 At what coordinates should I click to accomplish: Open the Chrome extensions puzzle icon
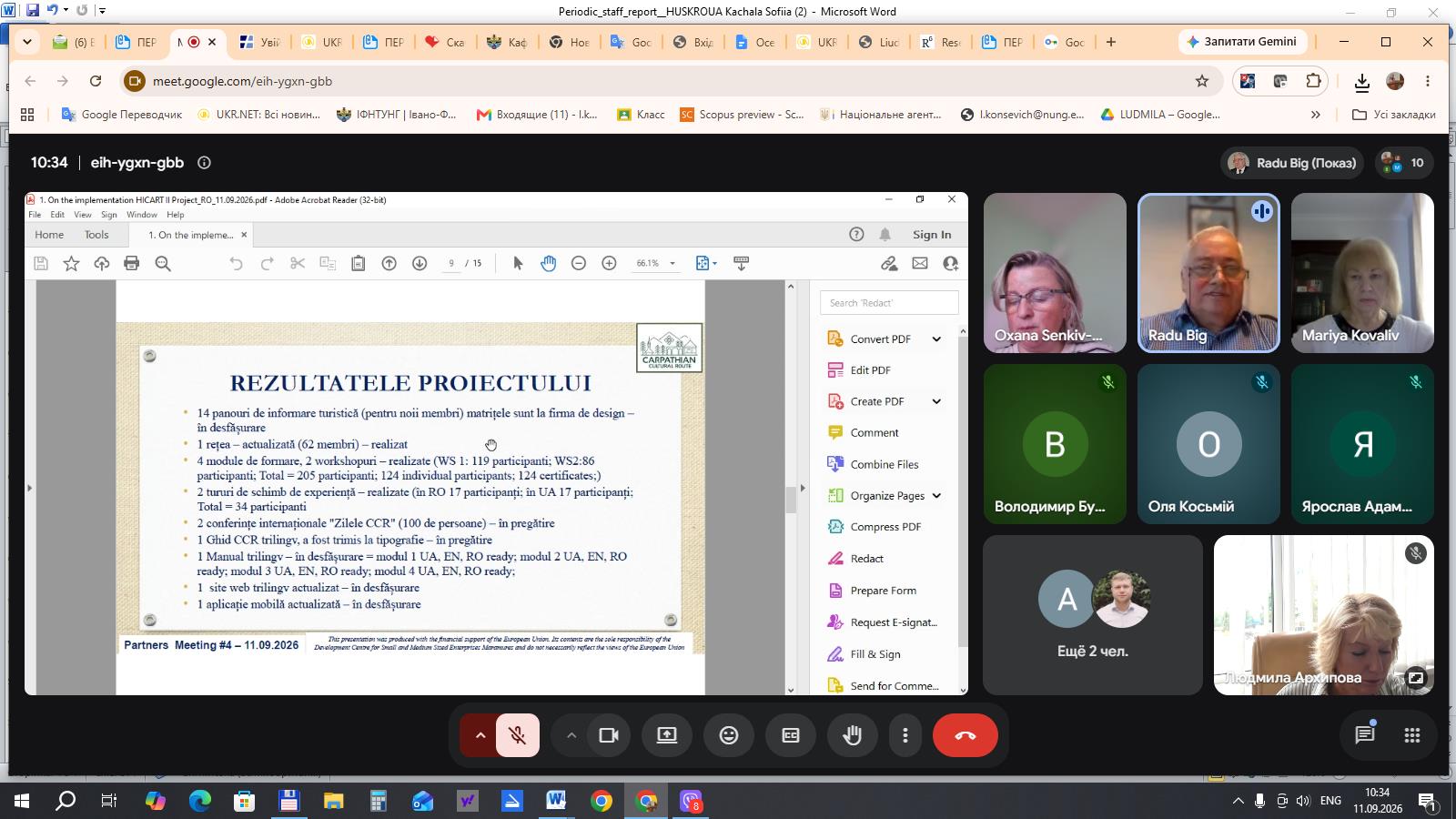pyautogui.click(x=1313, y=81)
